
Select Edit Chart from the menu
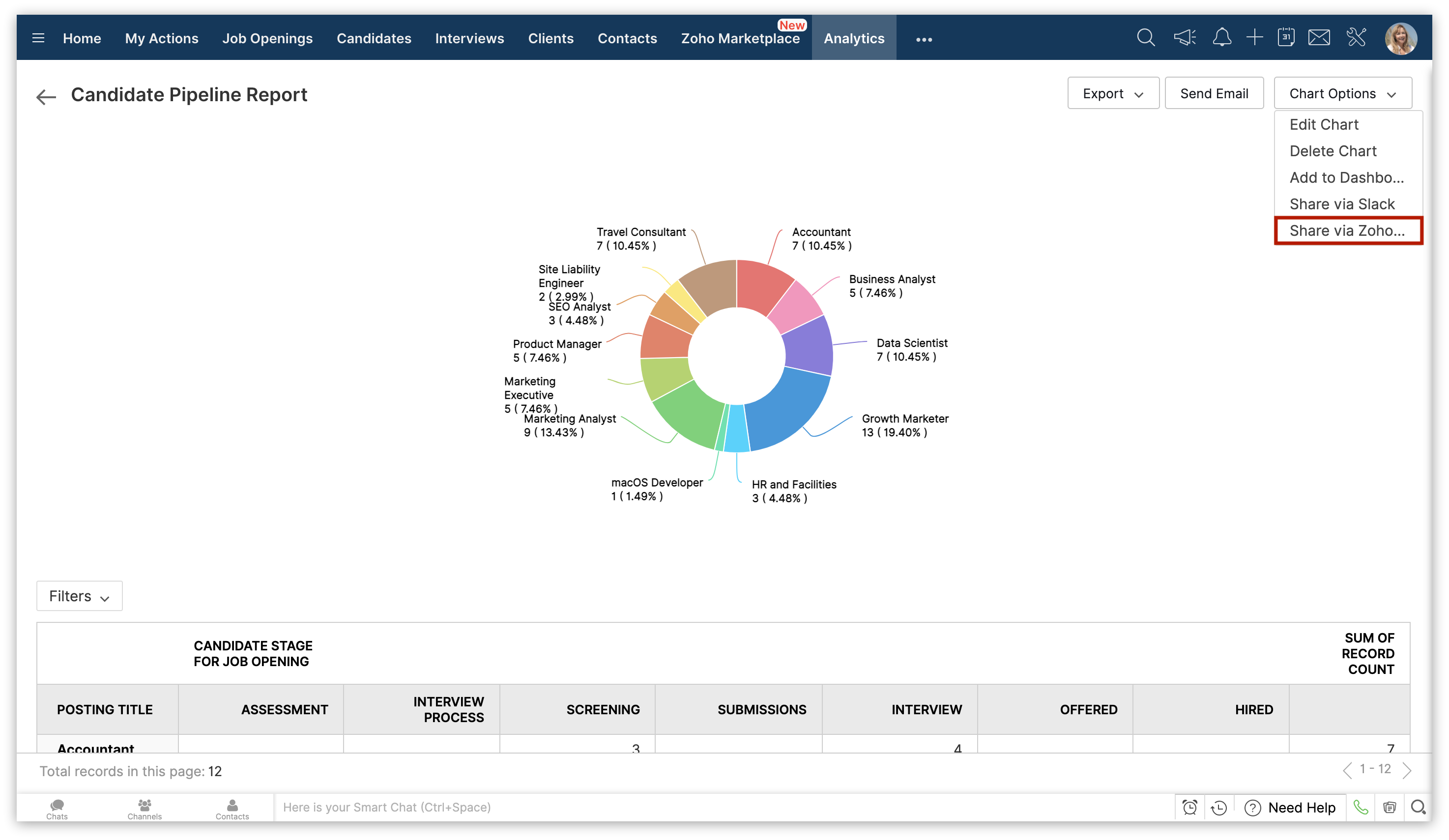pyautogui.click(x=1324, y=125)
